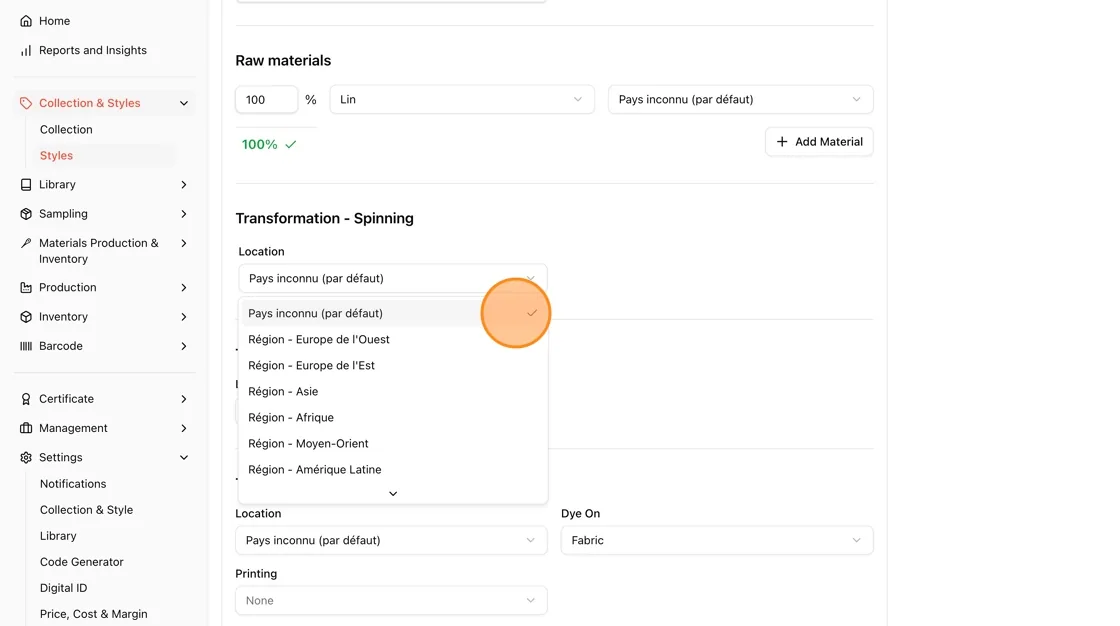1120x626 pixels.
Task: Collapse the Settings sidebar section
Action: (x=184, y=457)
